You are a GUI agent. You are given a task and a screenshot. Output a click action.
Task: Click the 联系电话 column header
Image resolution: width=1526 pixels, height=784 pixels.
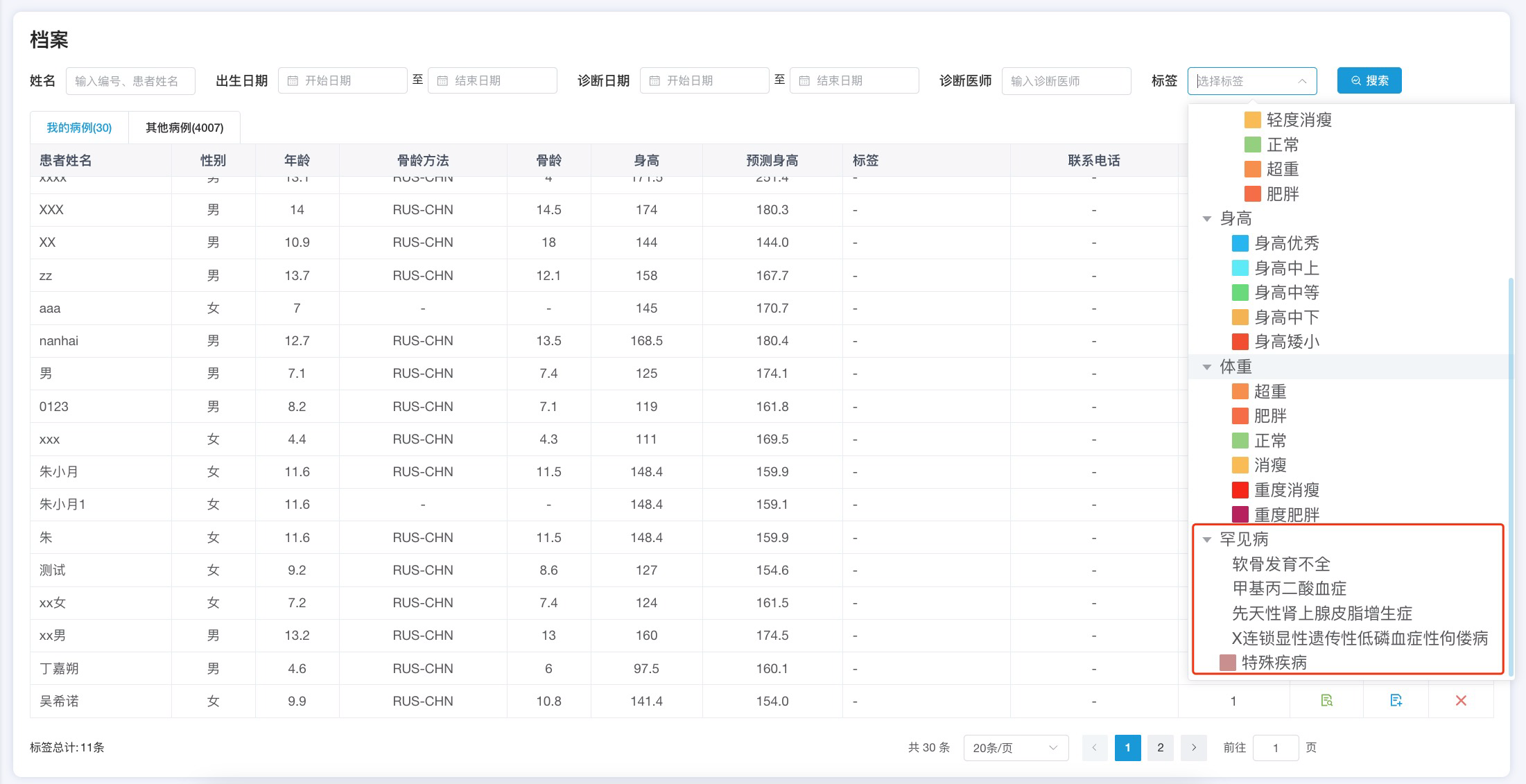[x=1094, y=161]
